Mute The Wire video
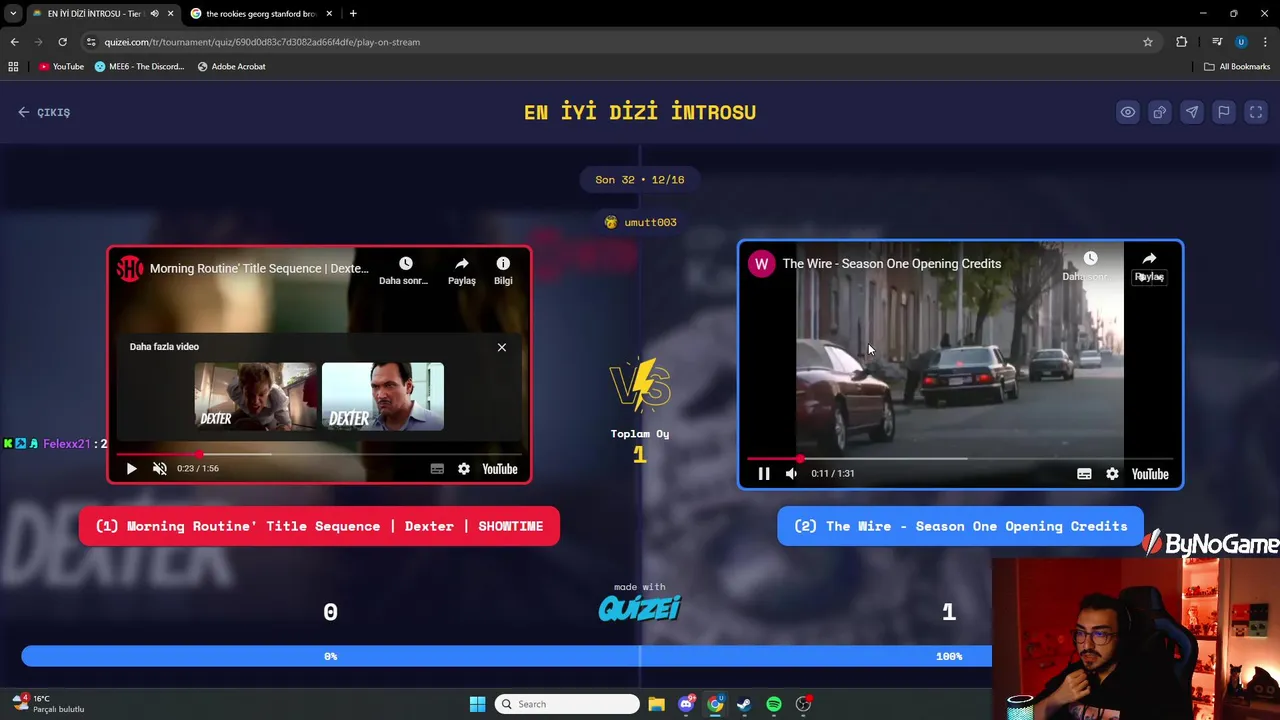The height and width of the screenshot is (720, 1280). tap(791, 473)
